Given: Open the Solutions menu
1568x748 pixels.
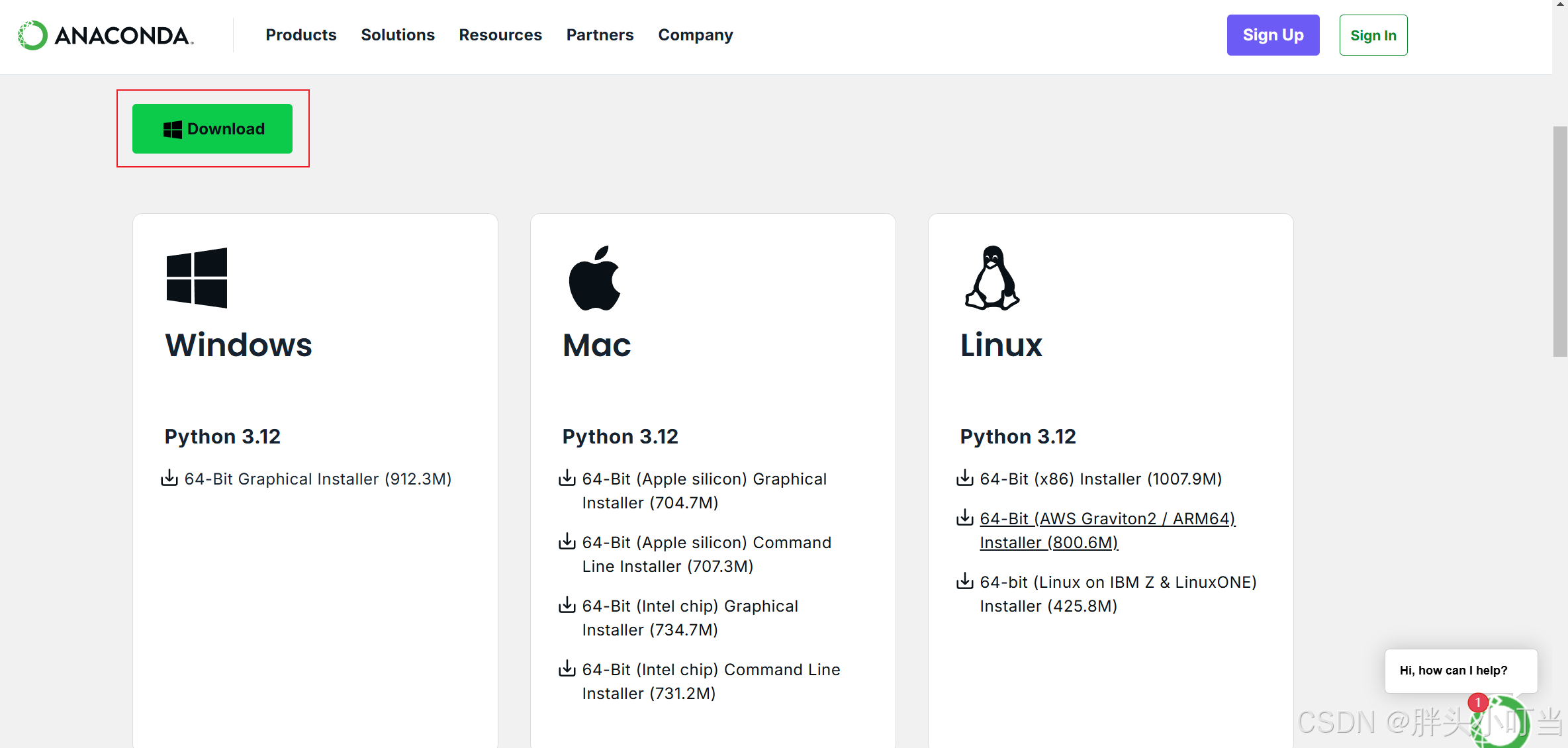Looking at the screenshot, I should tap(398, 35).
